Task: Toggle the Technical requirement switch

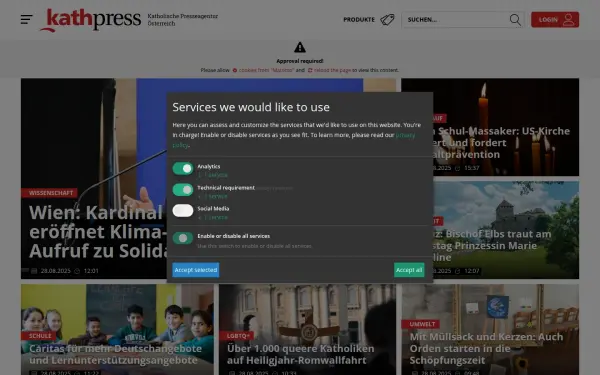Action: click(183, 189)
